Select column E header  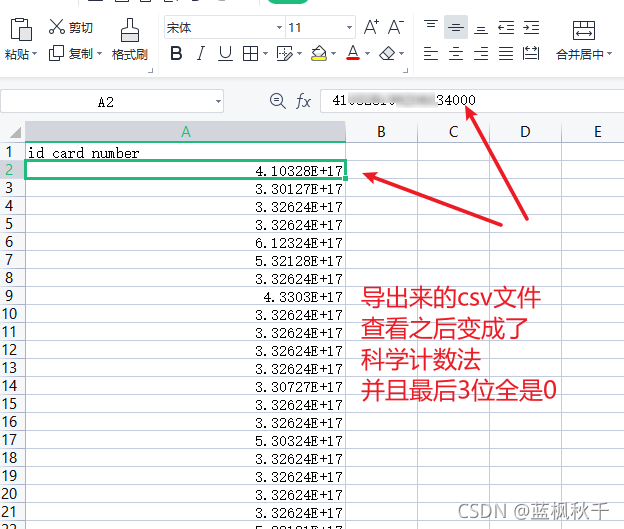[x=593, y=132]
